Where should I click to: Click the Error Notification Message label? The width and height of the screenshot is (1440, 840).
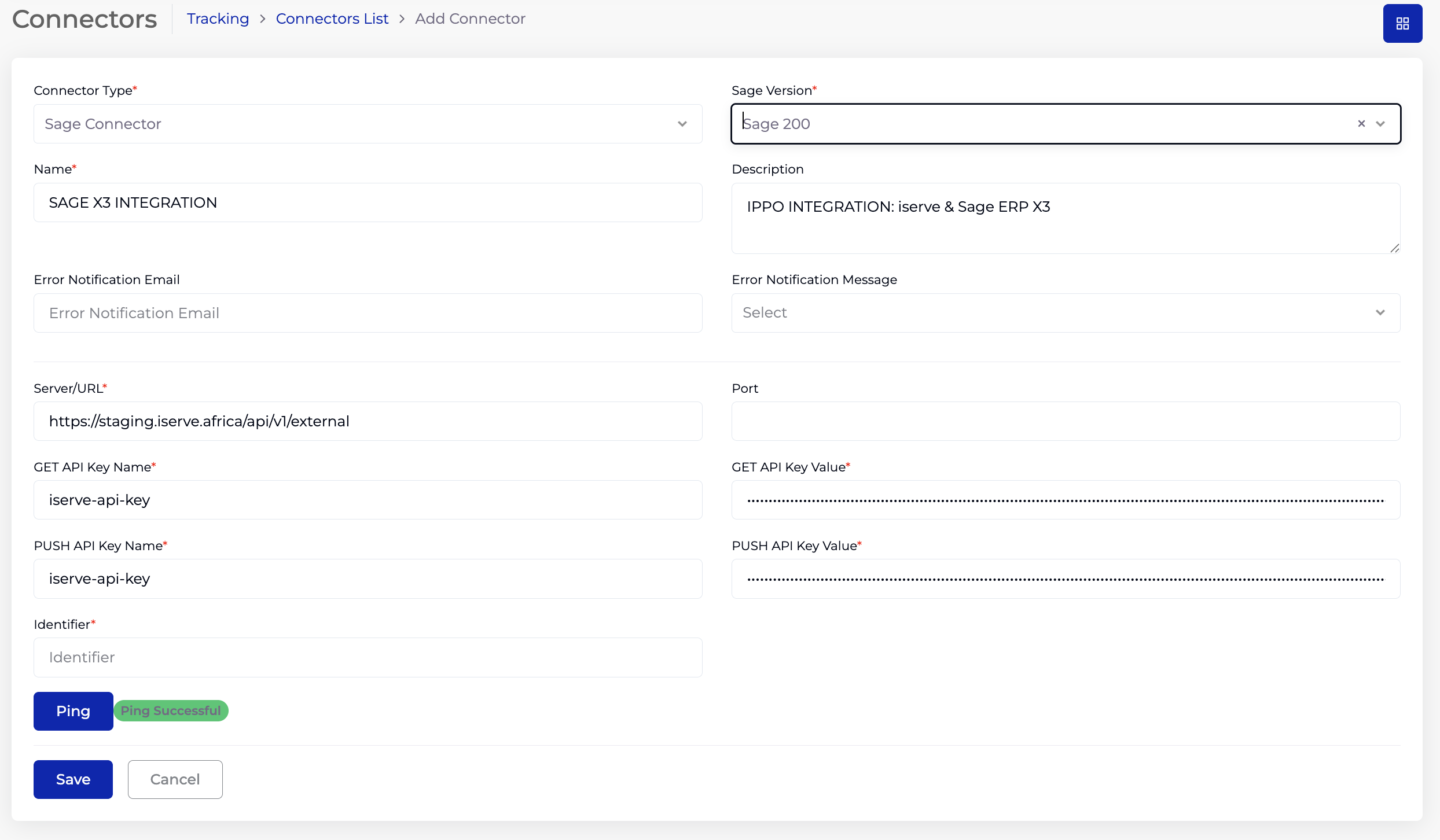[x=814, y=279]
